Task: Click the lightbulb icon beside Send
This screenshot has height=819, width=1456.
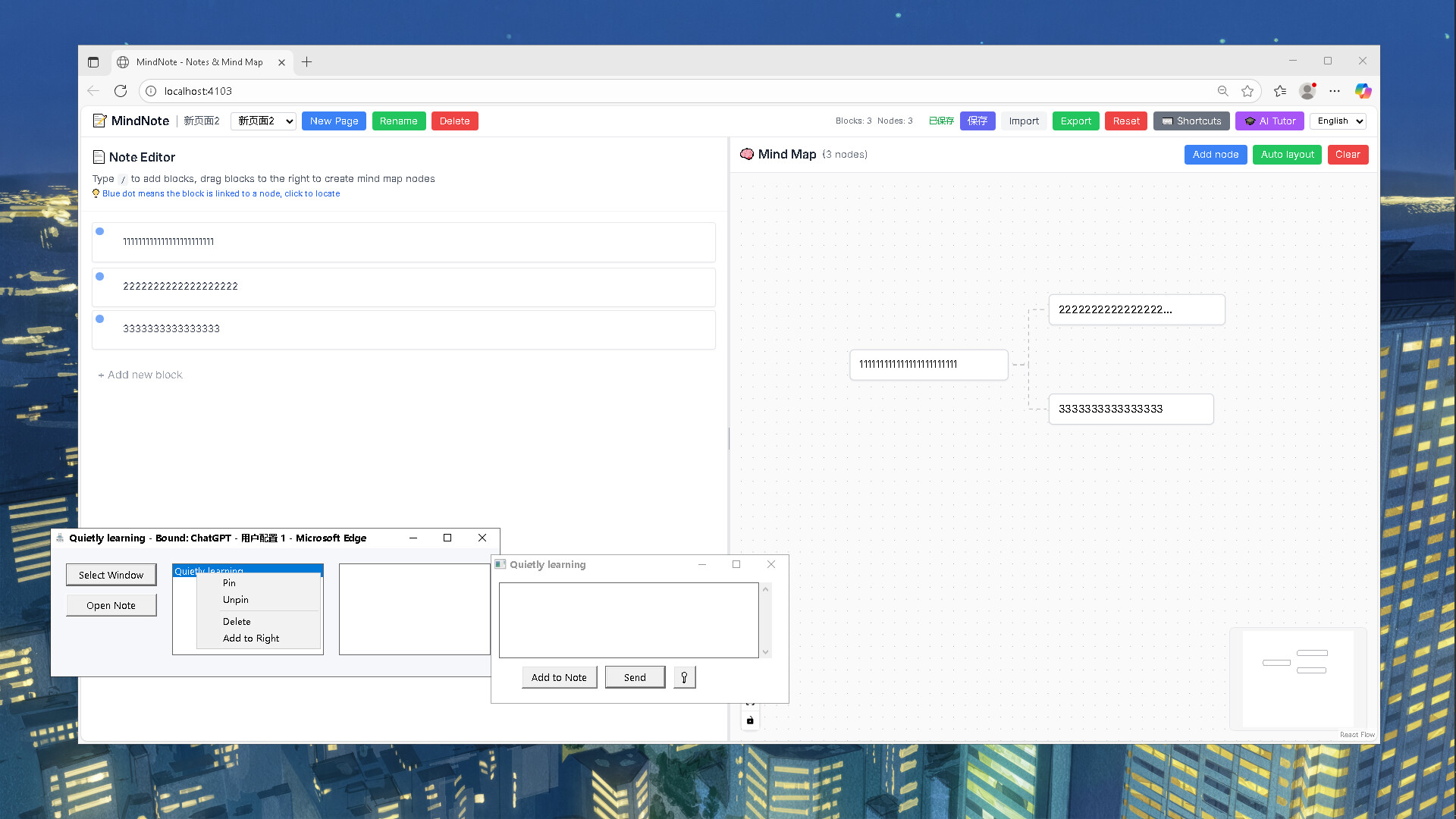Action: (684, 677)
